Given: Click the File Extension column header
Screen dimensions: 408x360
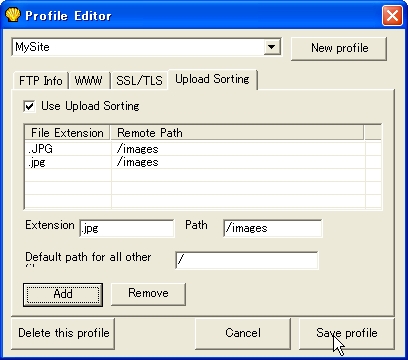Looking at the screenshot, I should pyautogui.click(x=67, y=133).
